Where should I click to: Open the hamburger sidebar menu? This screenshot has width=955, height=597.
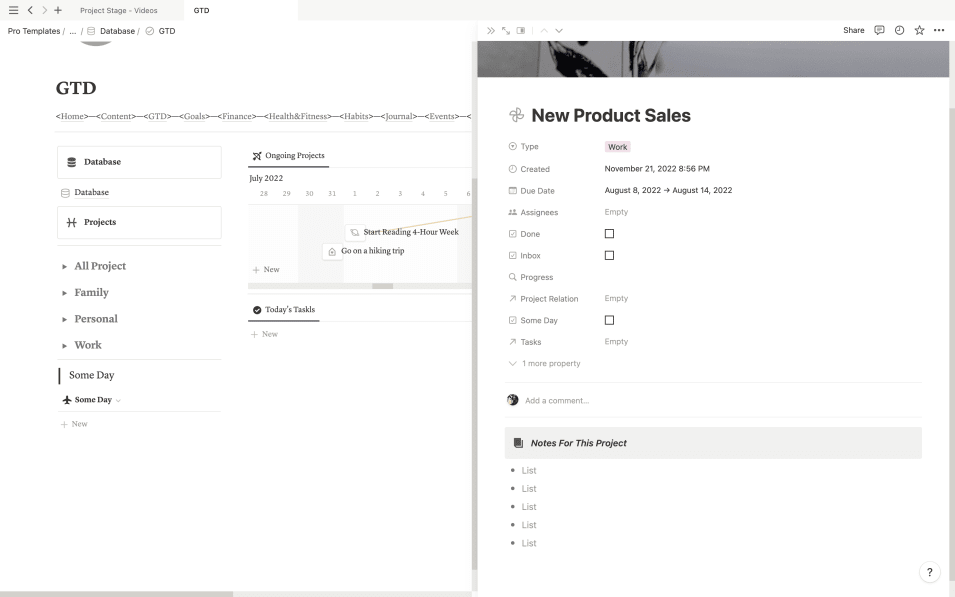pos(13,10)
